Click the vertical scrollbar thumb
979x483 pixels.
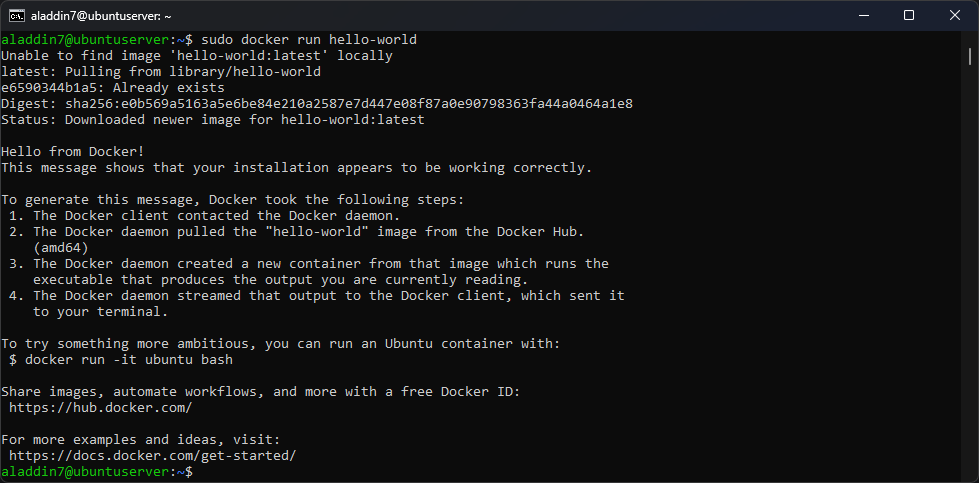click(x=970, y=57)
